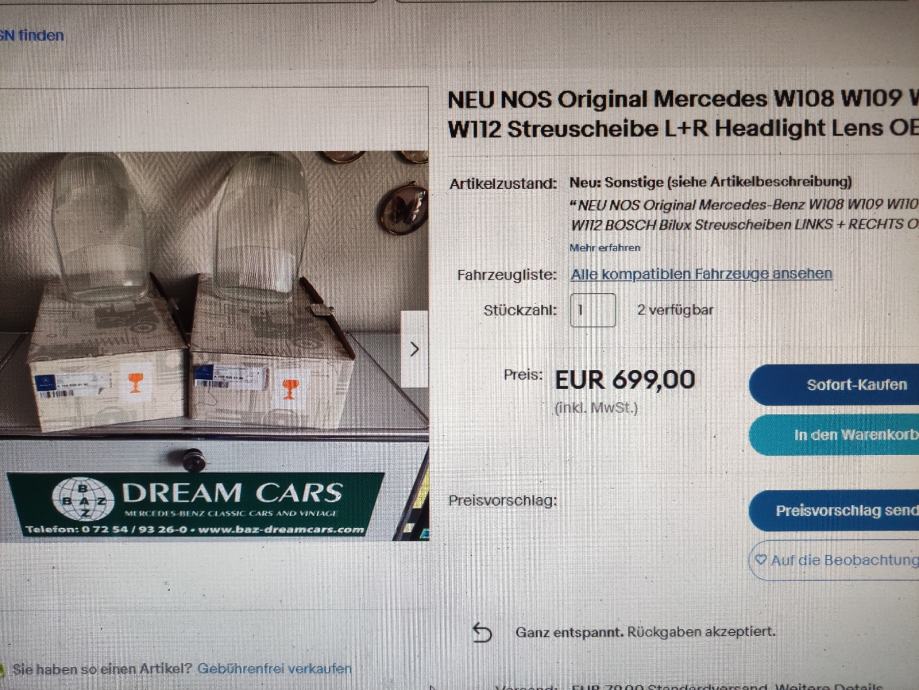Click the heart icon on watchlist button
This screenshot has height=690, width=919.
[760, 560]
